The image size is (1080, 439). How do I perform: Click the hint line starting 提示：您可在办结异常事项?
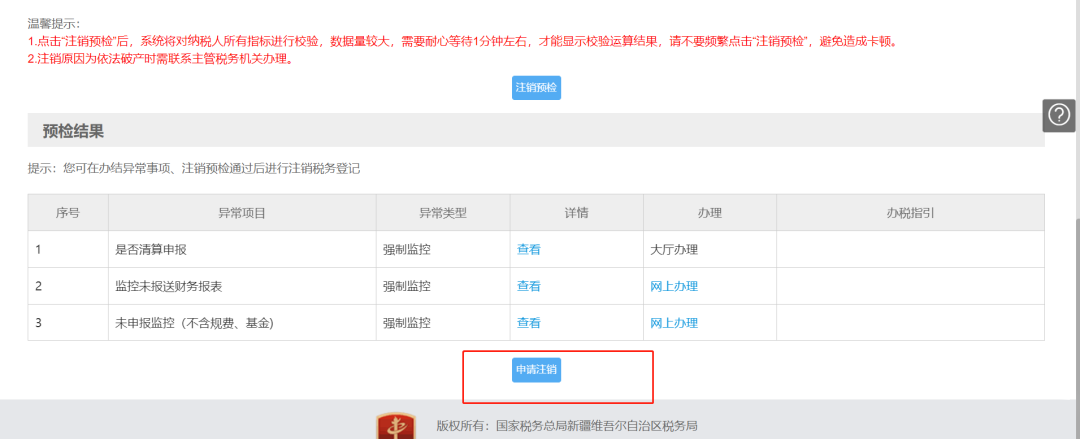pos(194,169)
